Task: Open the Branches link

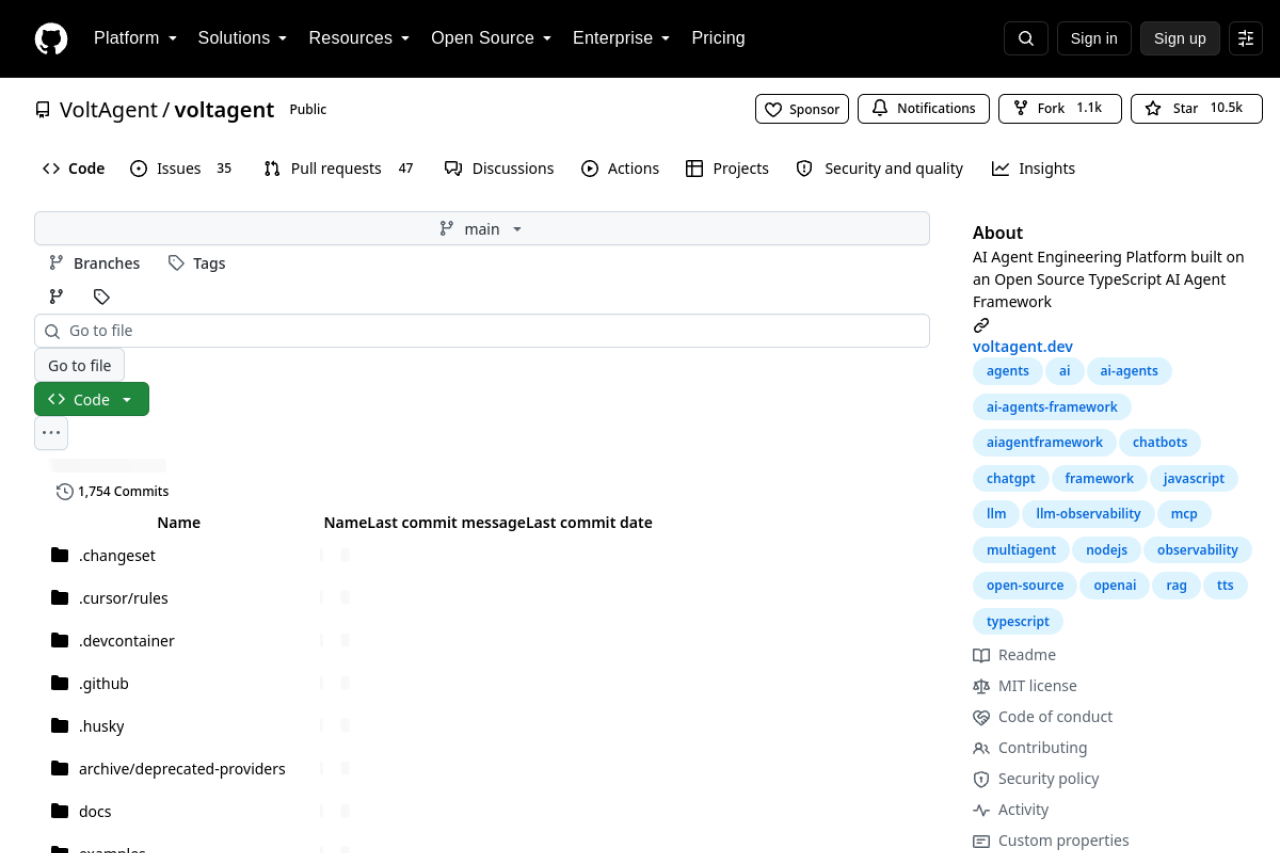Action: point(94,263)
